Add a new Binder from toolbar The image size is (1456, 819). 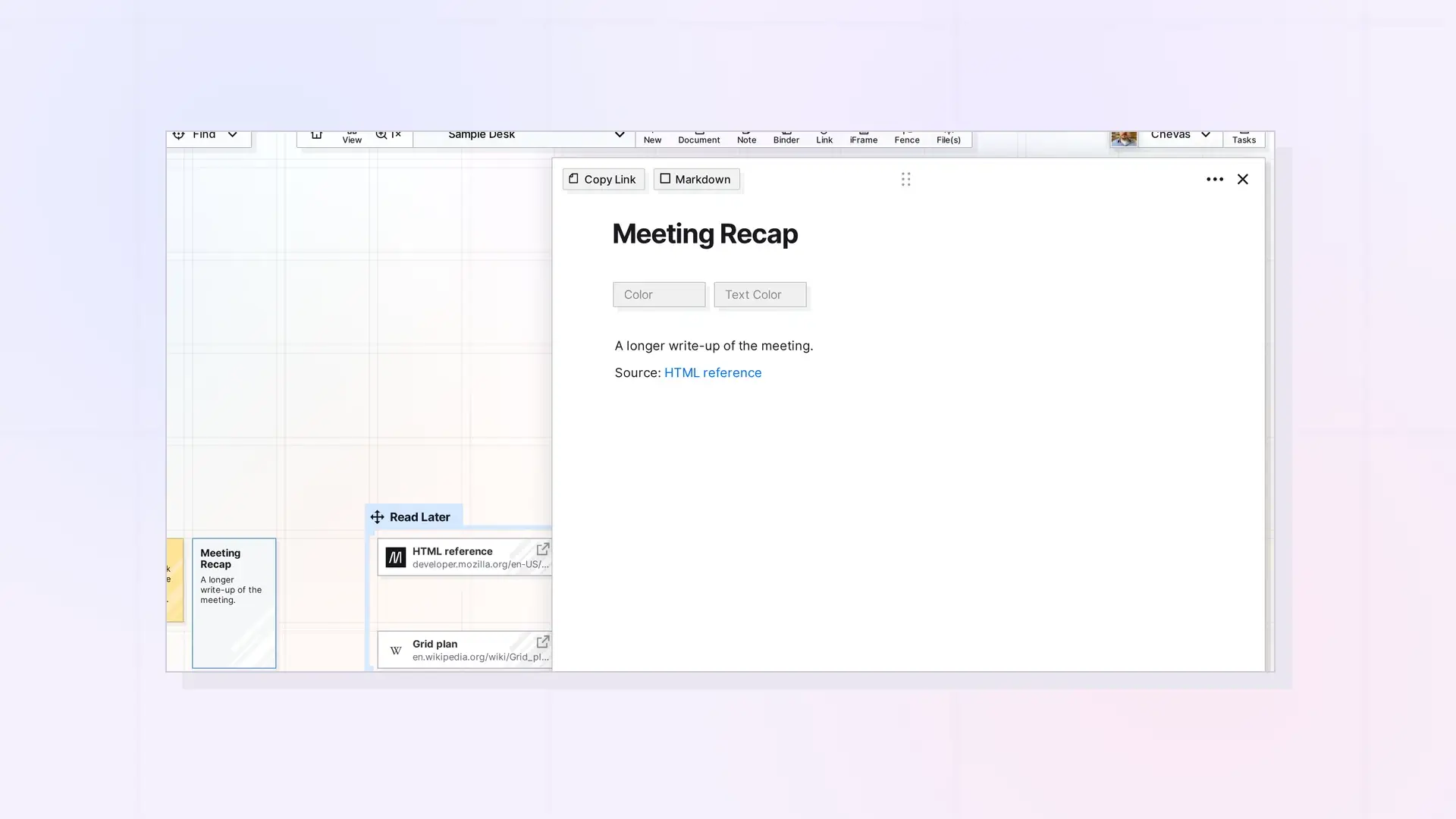[x=786, y=138]
